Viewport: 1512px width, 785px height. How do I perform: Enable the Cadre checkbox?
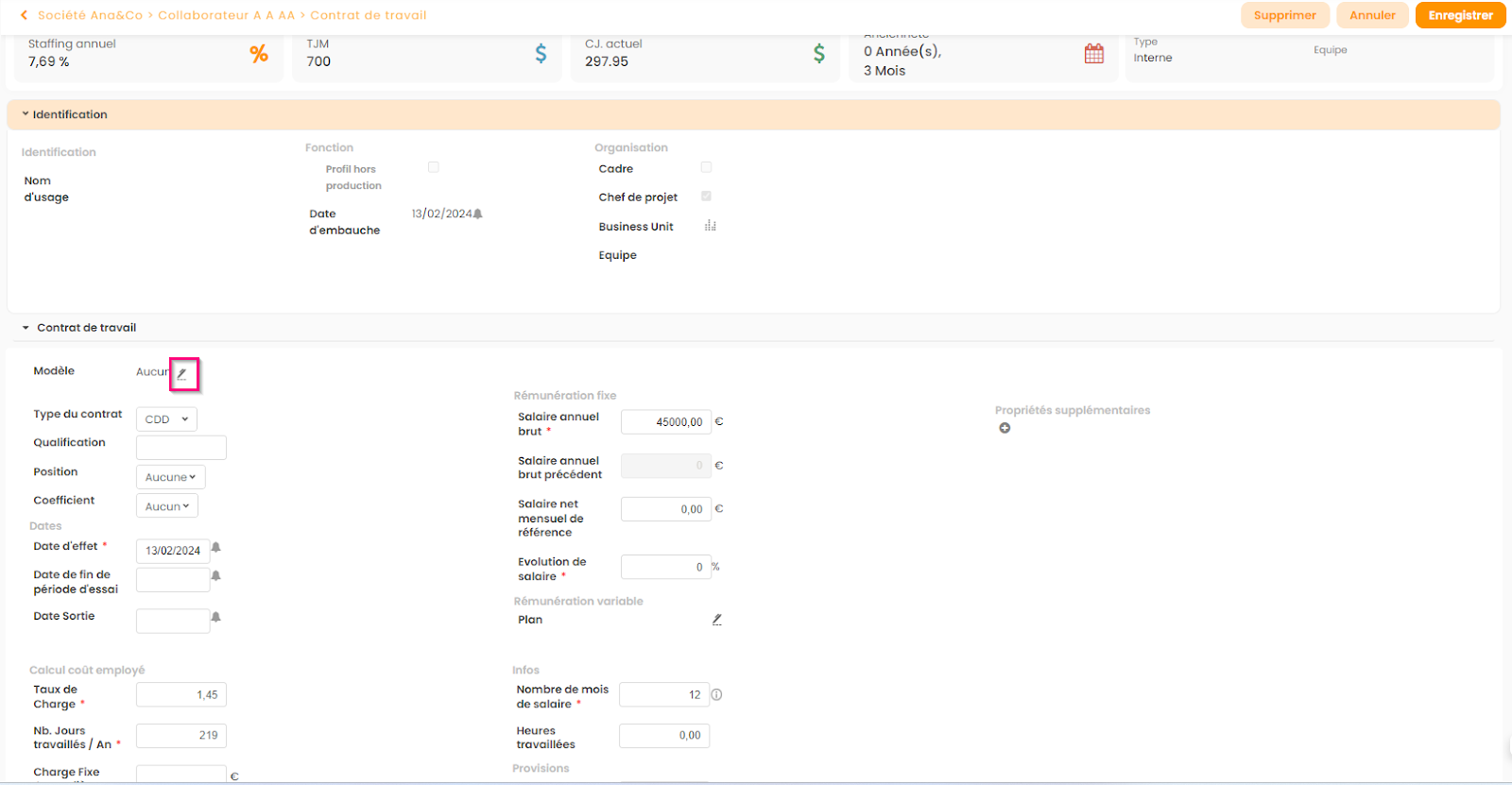(706, 167)
